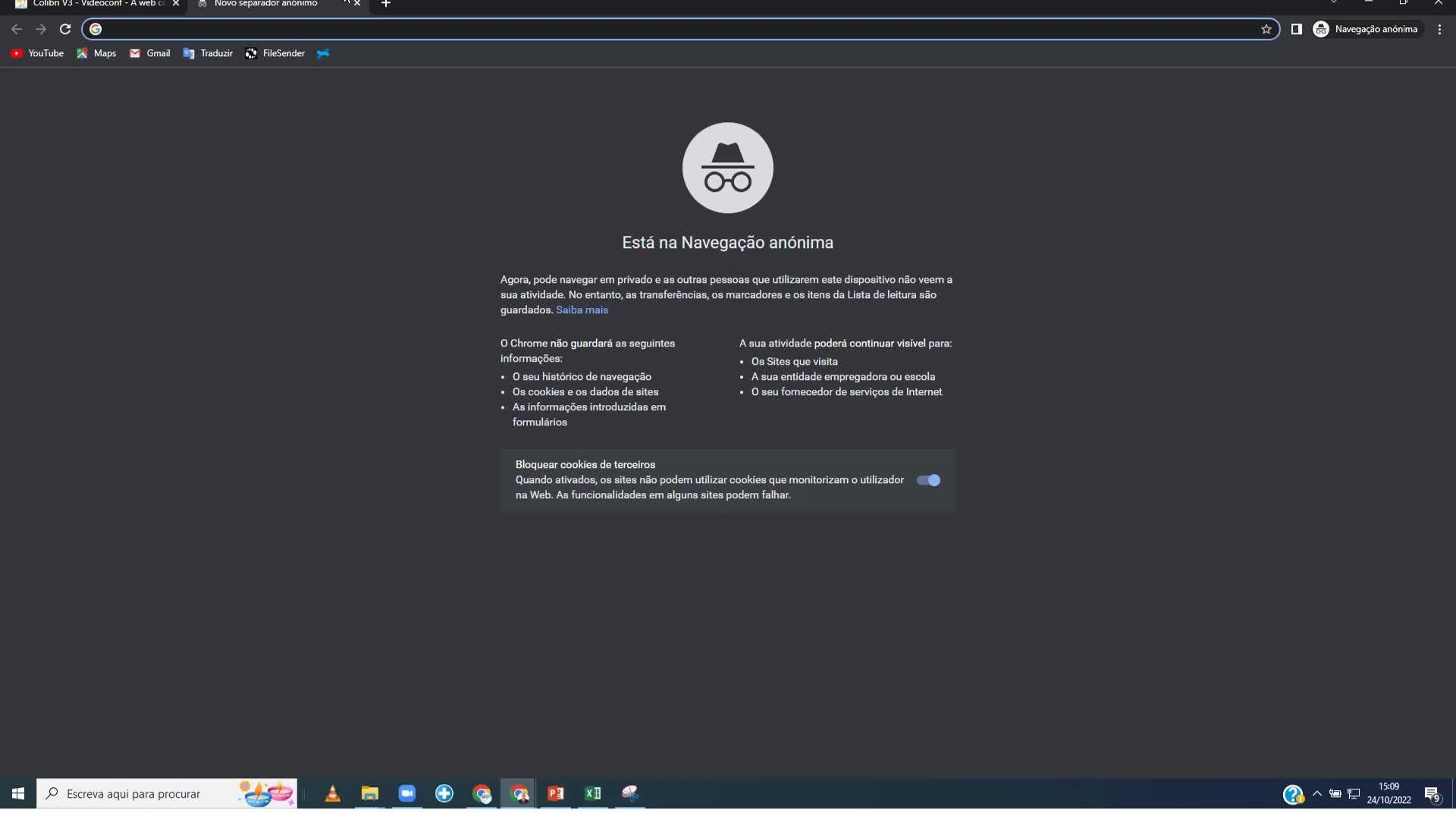Close the Colibri V3 tab
This screenshot has height=819, width=1456.
[x=176, y=4]
